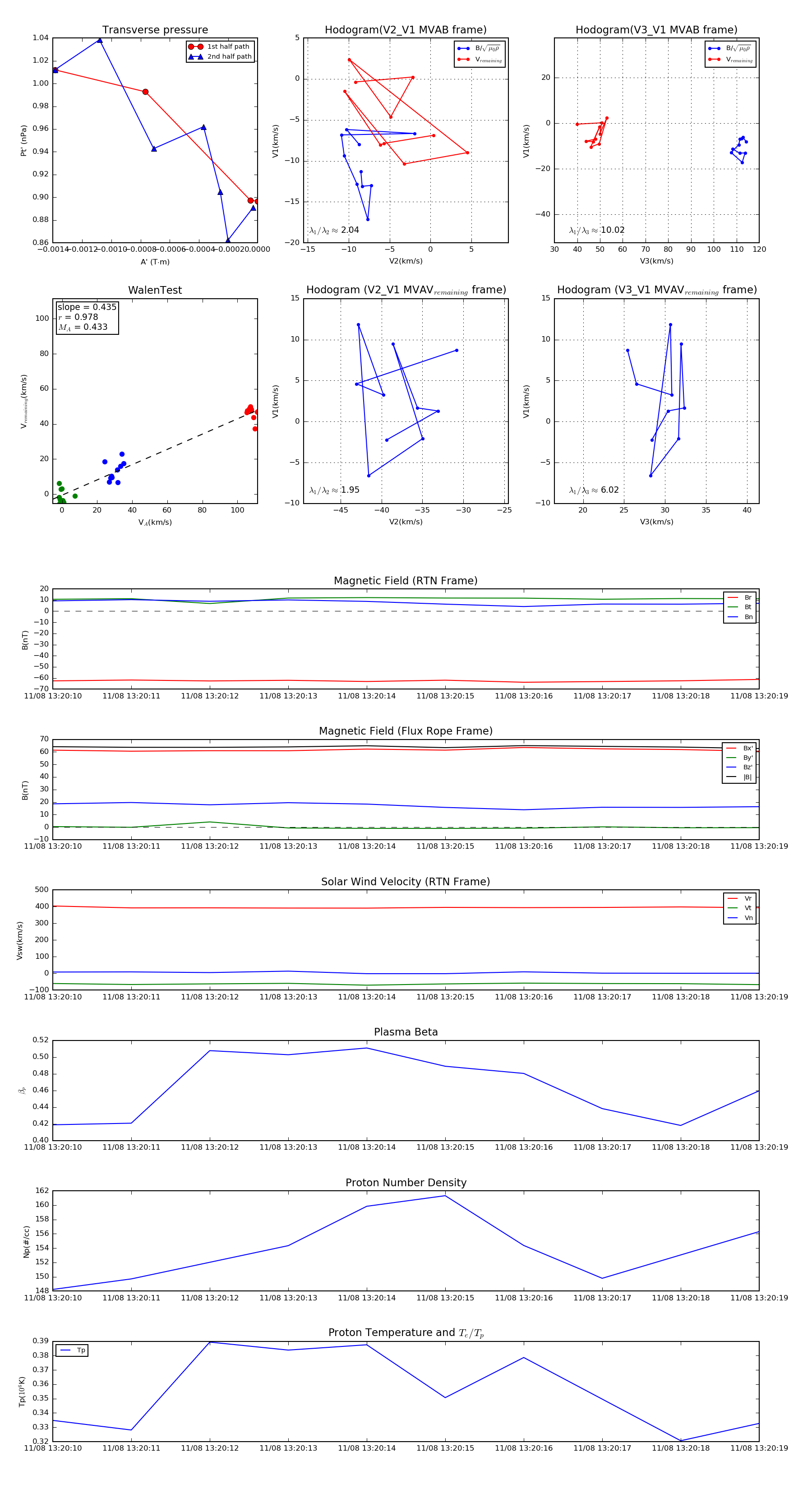
Task: Click the 'VA(km/s)' x-axis label
Action: click(155, 523)
